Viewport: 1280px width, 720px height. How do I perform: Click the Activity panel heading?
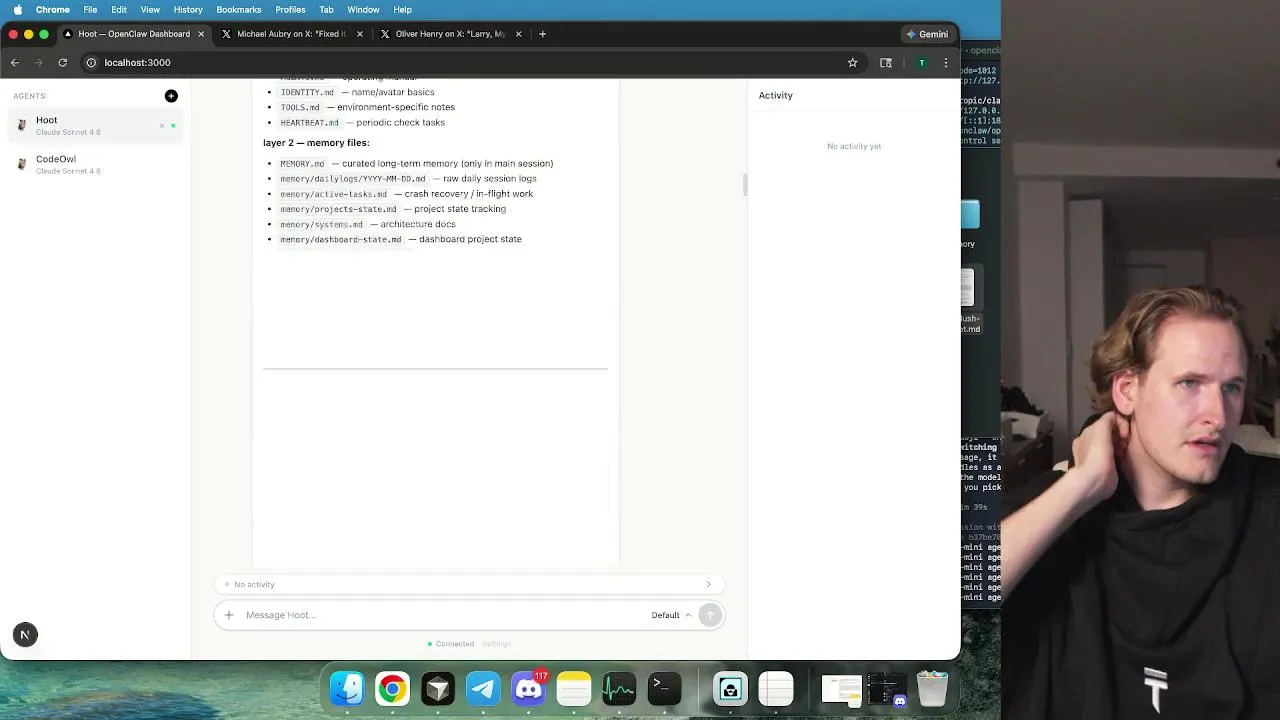click(775, 95)
